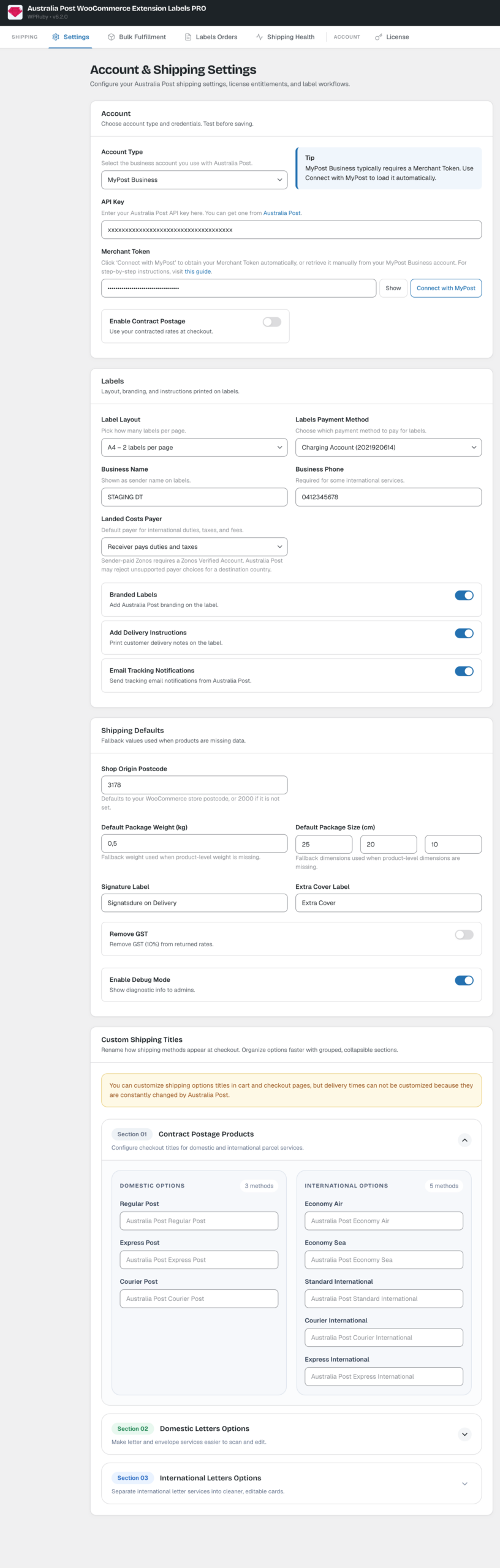Image resolution: width=500 pixels, height=1568 pixels.
Task: Click the 'DOMESTIC OPTIONS' heading
Action: click(152, 1186)
